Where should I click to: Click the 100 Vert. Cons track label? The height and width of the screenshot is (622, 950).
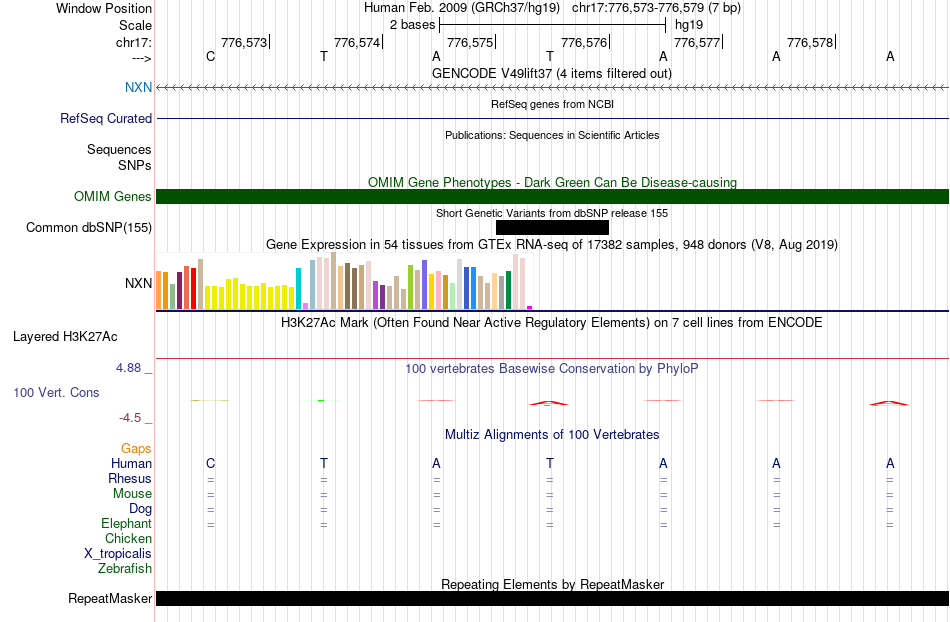(x=56, y=392)
